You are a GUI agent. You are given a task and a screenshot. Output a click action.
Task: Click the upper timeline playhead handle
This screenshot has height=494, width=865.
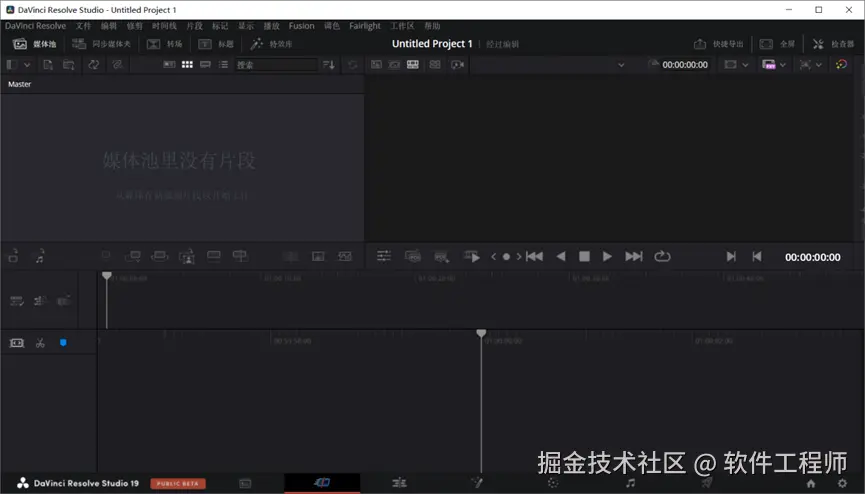106,275
